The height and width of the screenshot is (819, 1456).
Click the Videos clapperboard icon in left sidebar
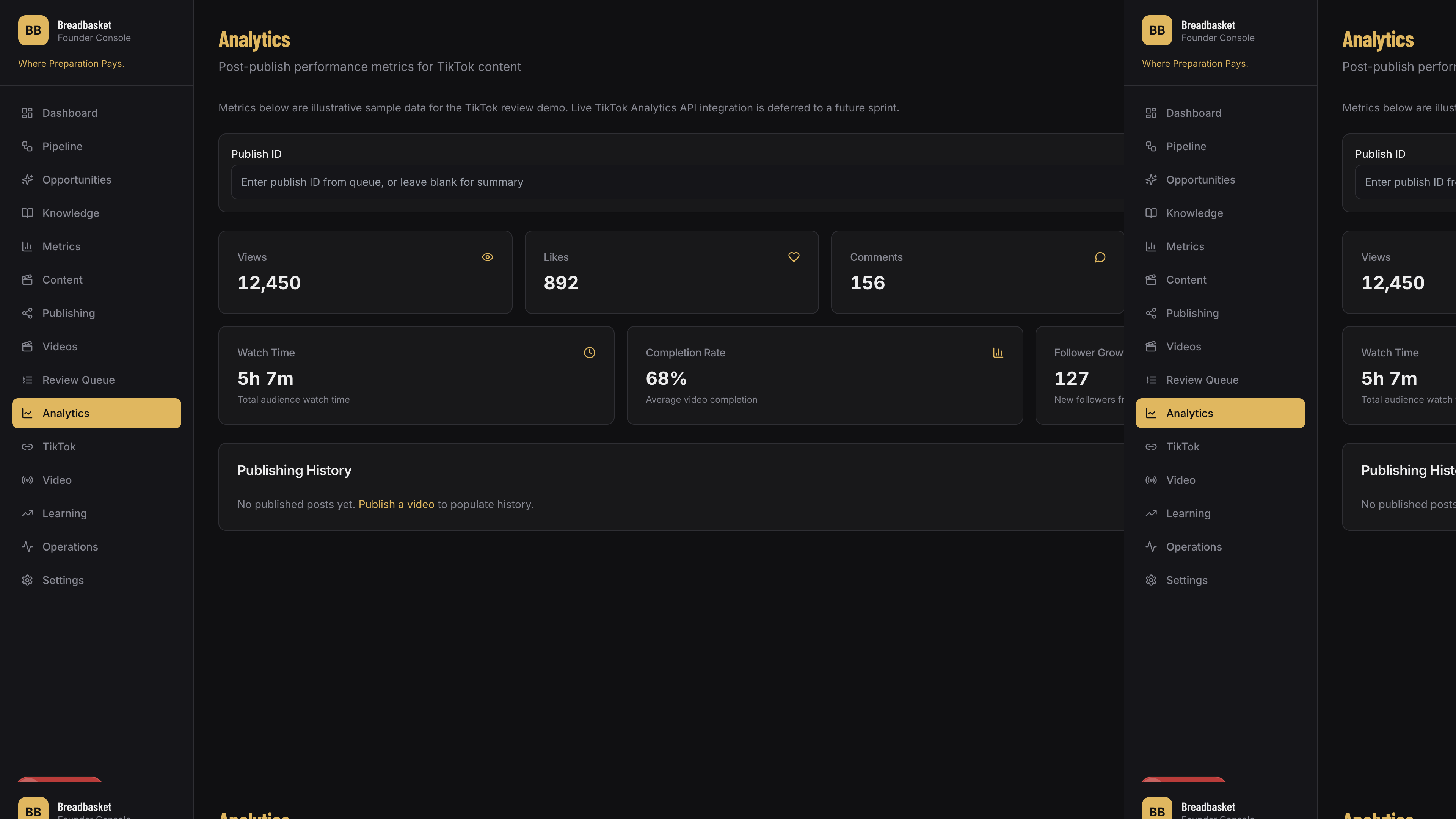point(27,347)
